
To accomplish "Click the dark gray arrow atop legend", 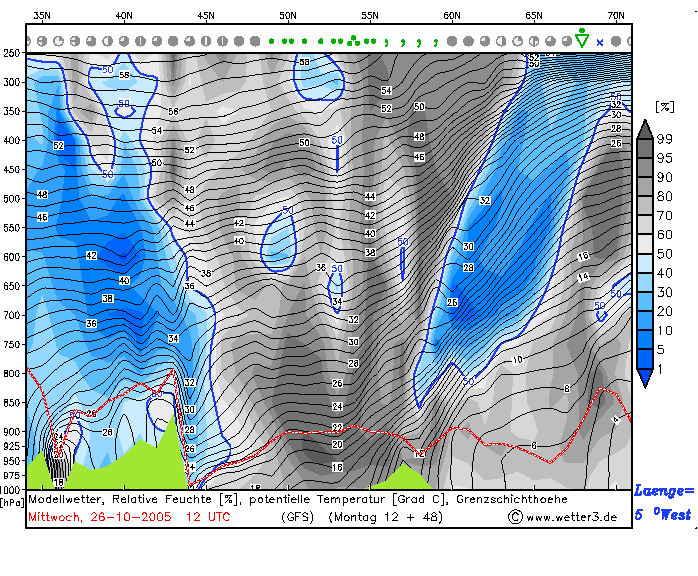I will [645, 130].
